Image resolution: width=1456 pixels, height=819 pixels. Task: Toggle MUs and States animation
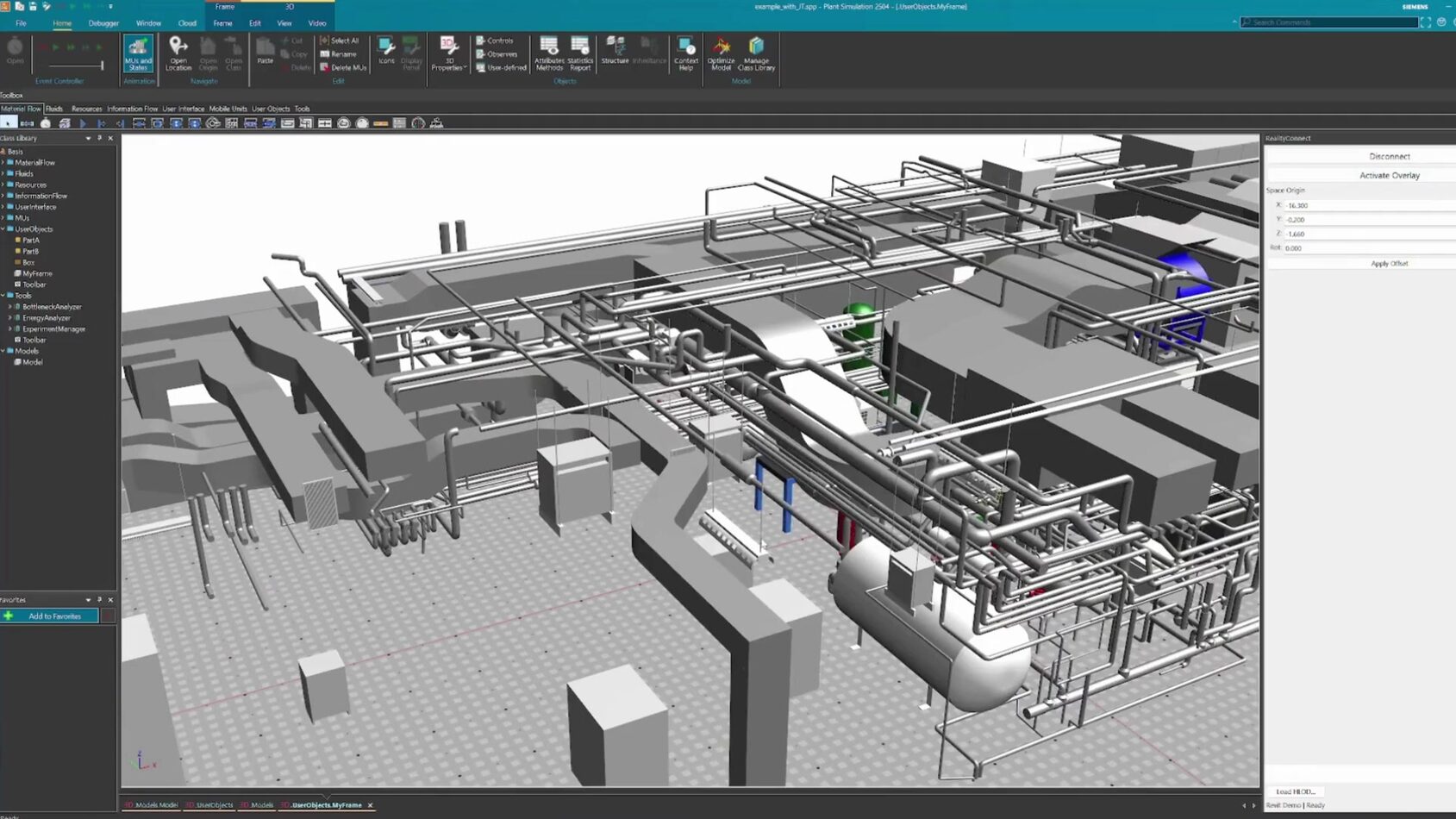138,53
